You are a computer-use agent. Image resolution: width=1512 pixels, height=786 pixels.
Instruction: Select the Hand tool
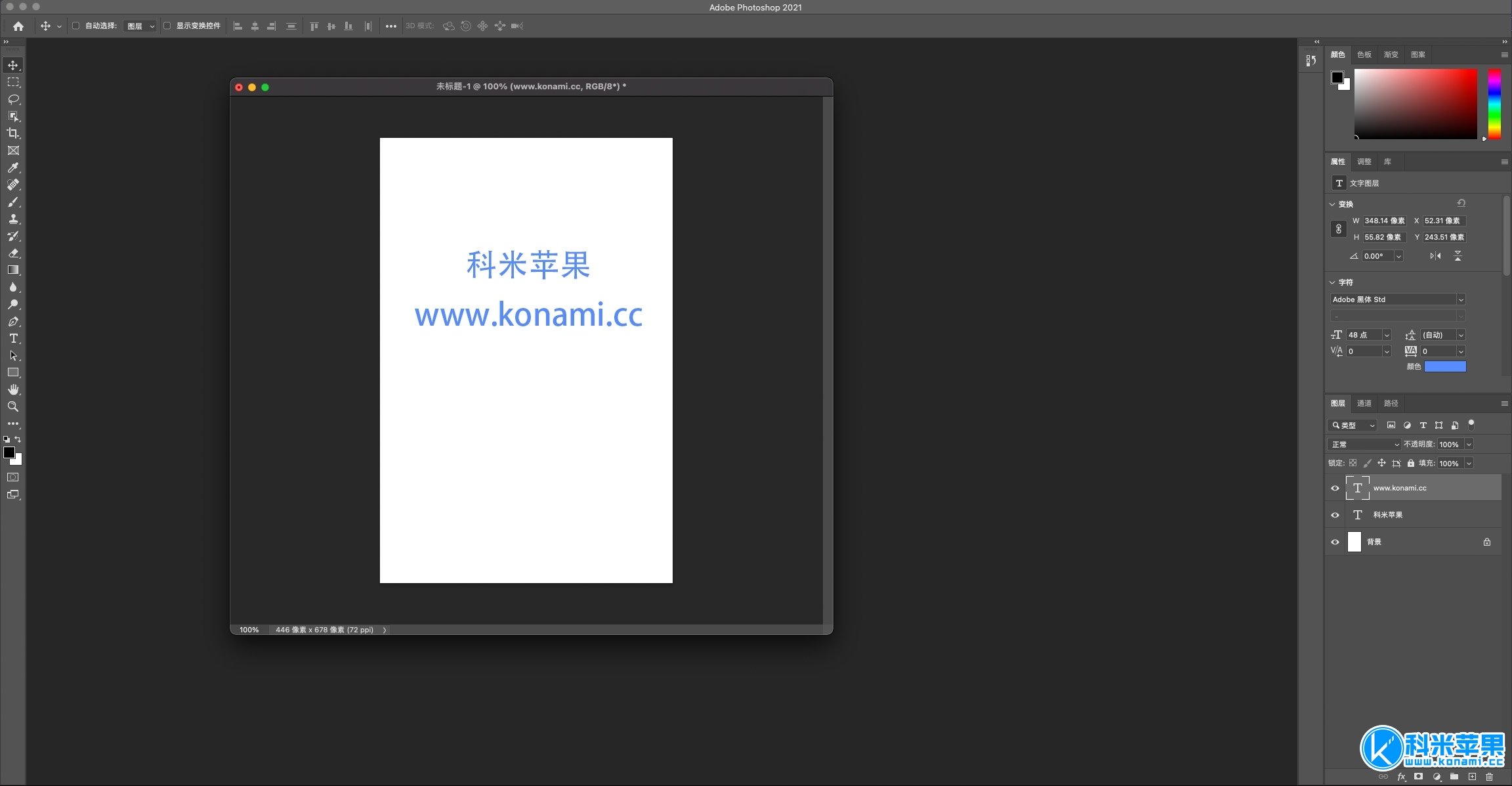click(13, 389)
